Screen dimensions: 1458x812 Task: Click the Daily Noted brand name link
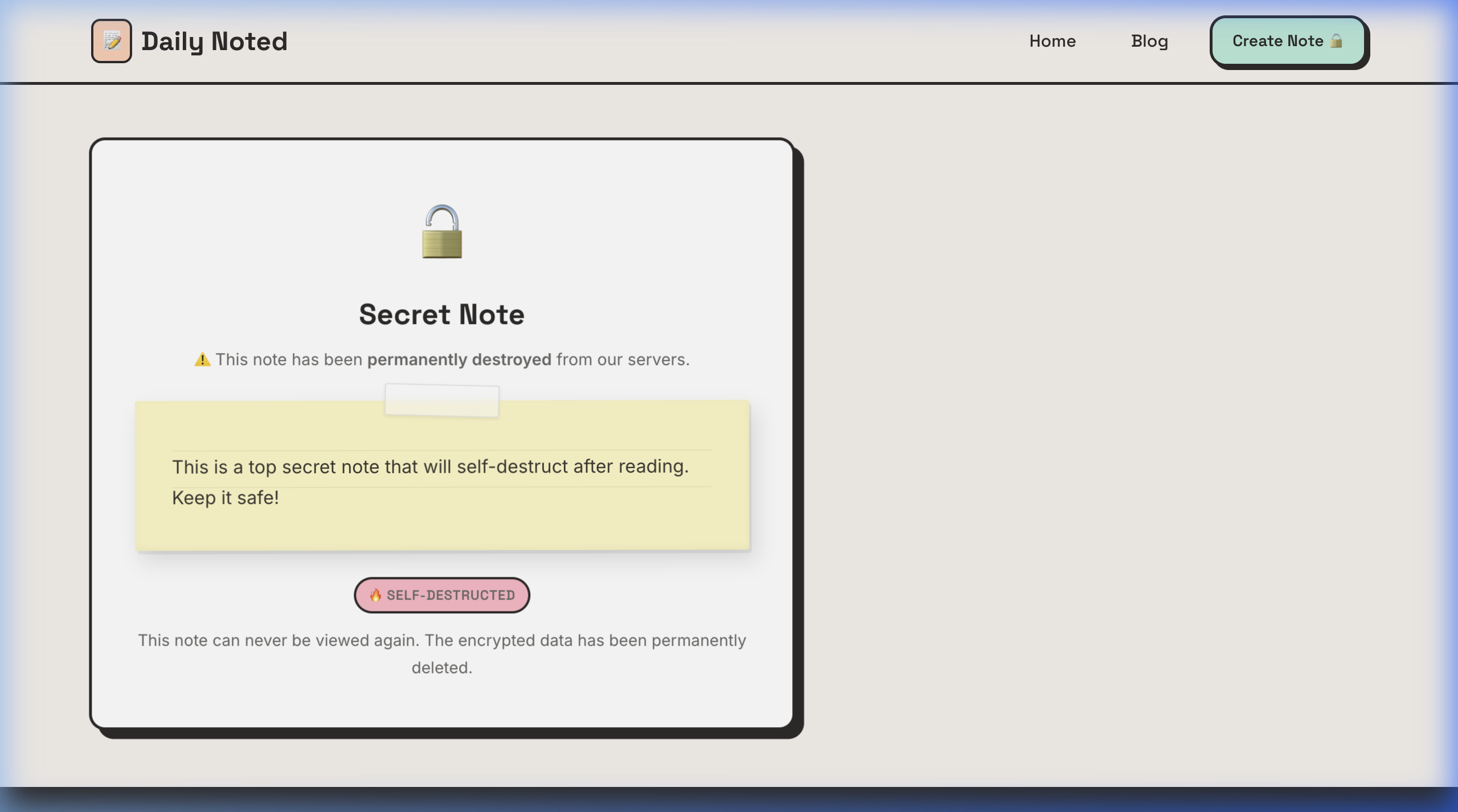pyautogui.click(x=215, y=40)
